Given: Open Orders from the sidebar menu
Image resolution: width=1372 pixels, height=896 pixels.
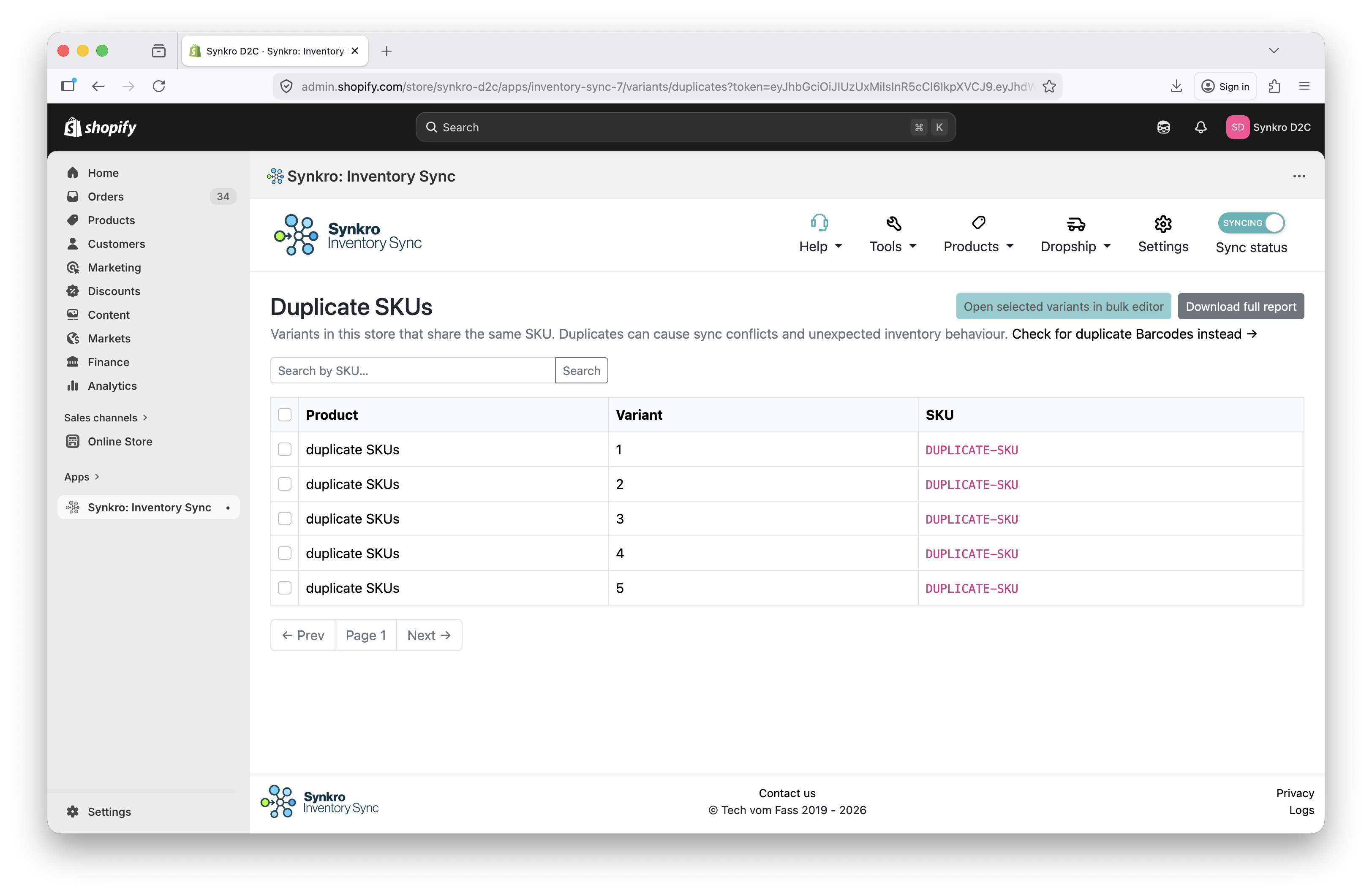Looking at the screenshot, I should [x=106, y=196].
